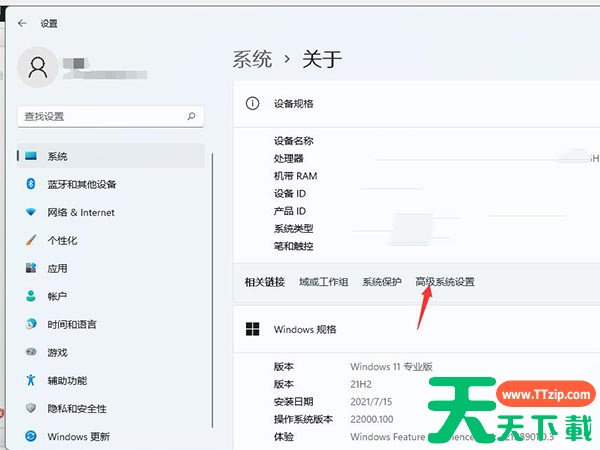This screenshot has height=450, width=600.
Task: Click the 处理器 label
Action: [289, 158]
